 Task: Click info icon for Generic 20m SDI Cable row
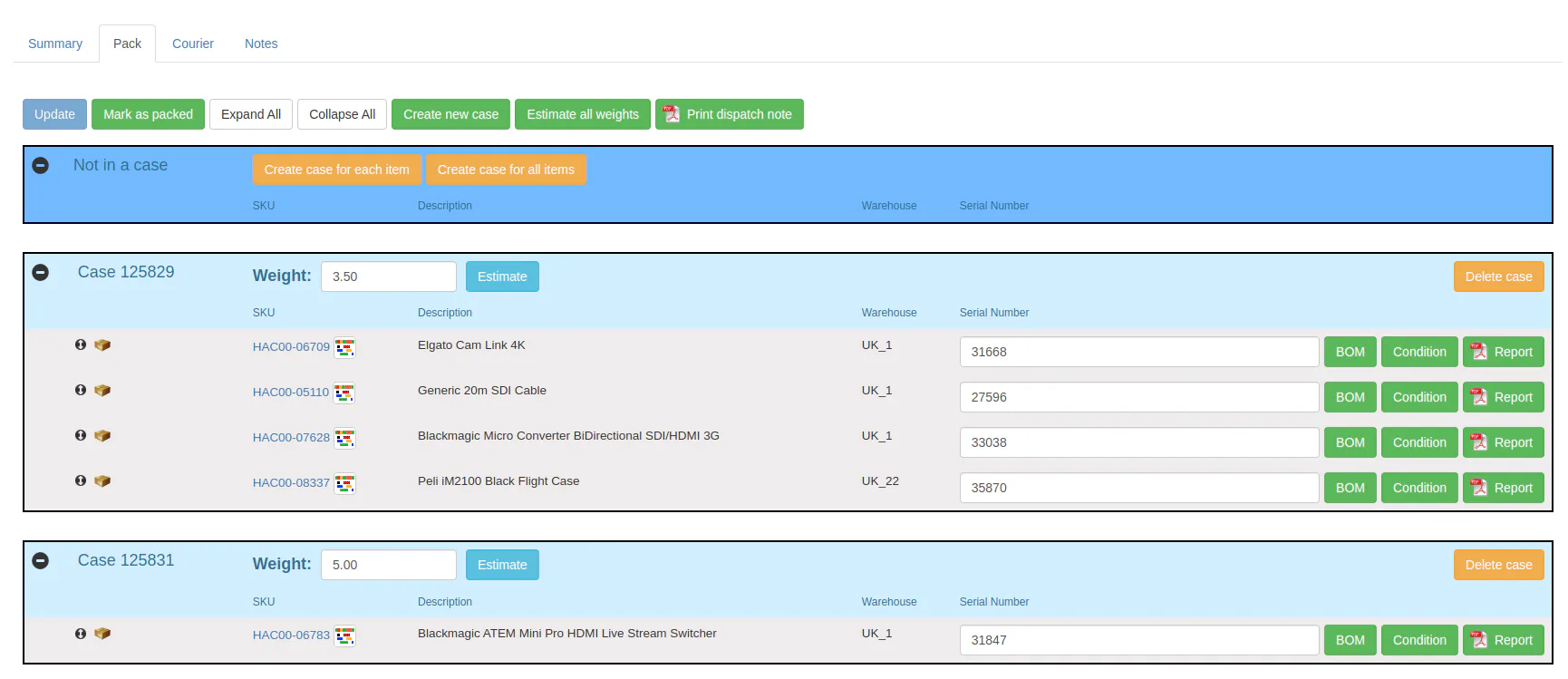click(81, 390)
